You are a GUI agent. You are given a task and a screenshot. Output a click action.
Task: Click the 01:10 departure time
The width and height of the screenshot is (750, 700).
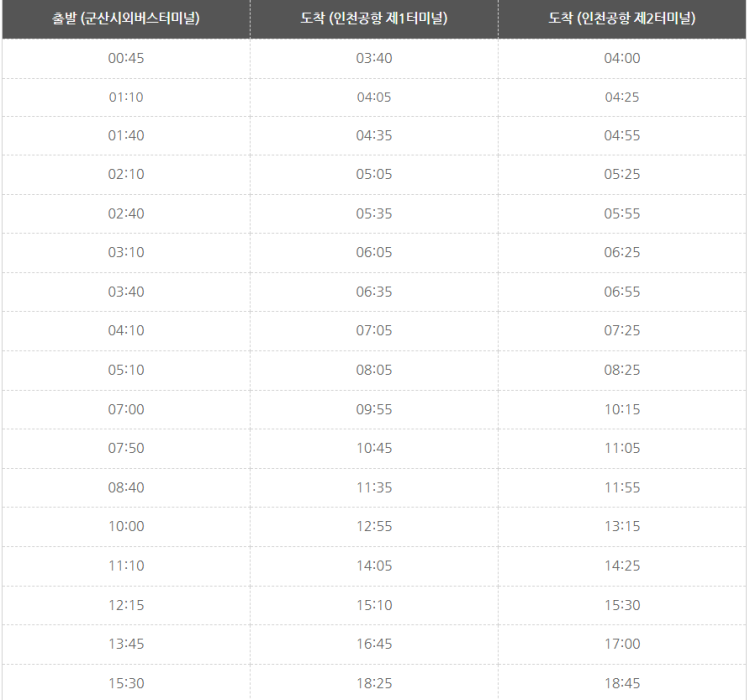pyautogui.click(x=126, y=97)
